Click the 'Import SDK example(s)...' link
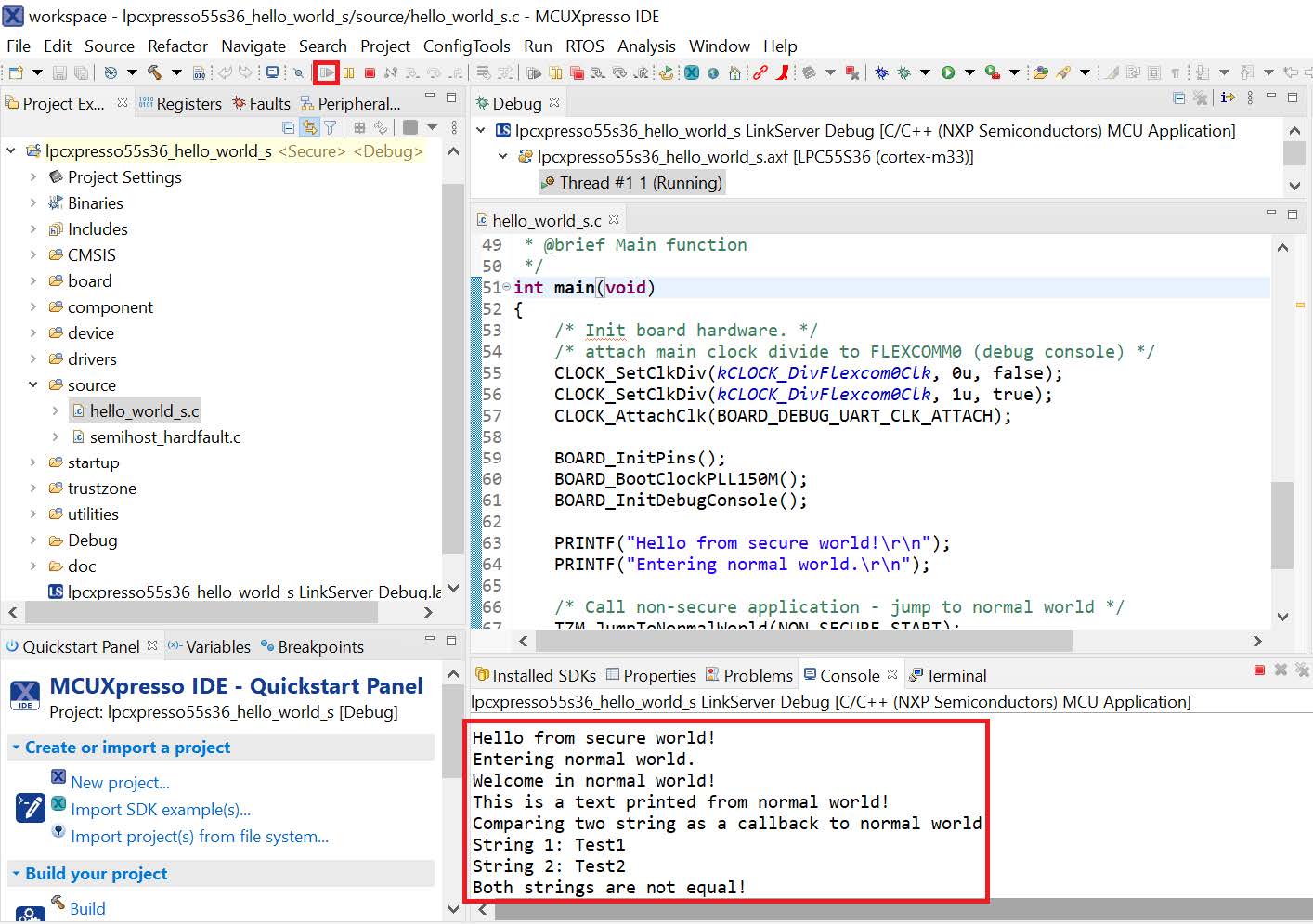Image resolution: width=1313 pixels, height=924 pixels. (160, 810)
